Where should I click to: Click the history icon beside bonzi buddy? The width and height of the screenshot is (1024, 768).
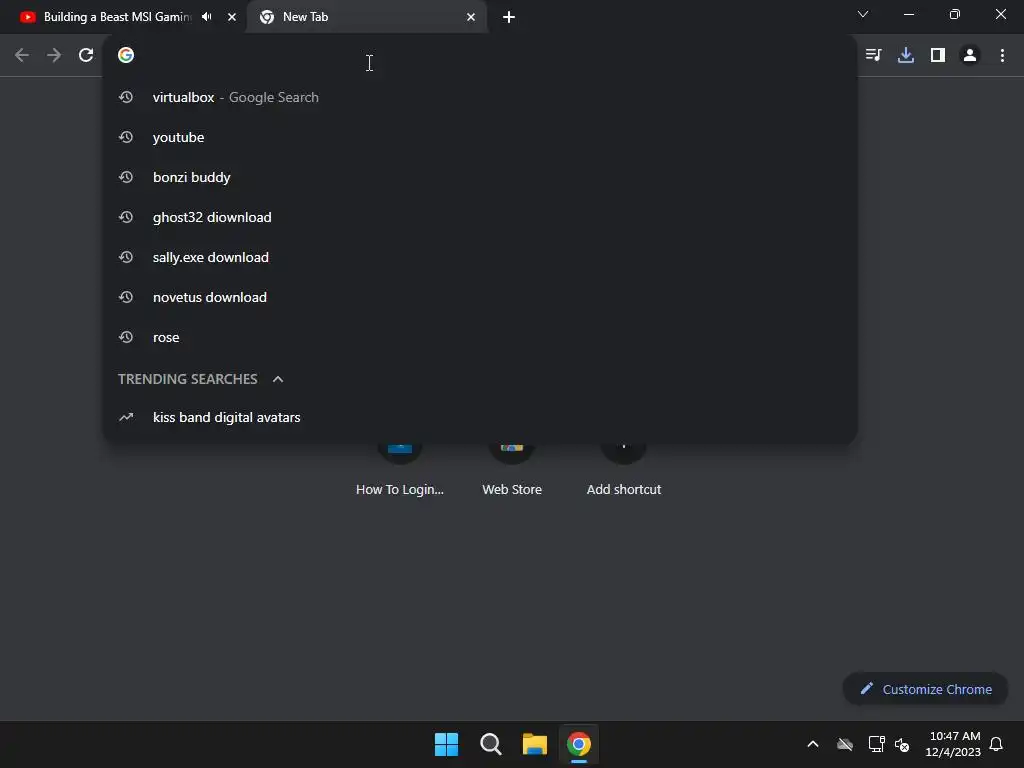[x=126, y=177]
